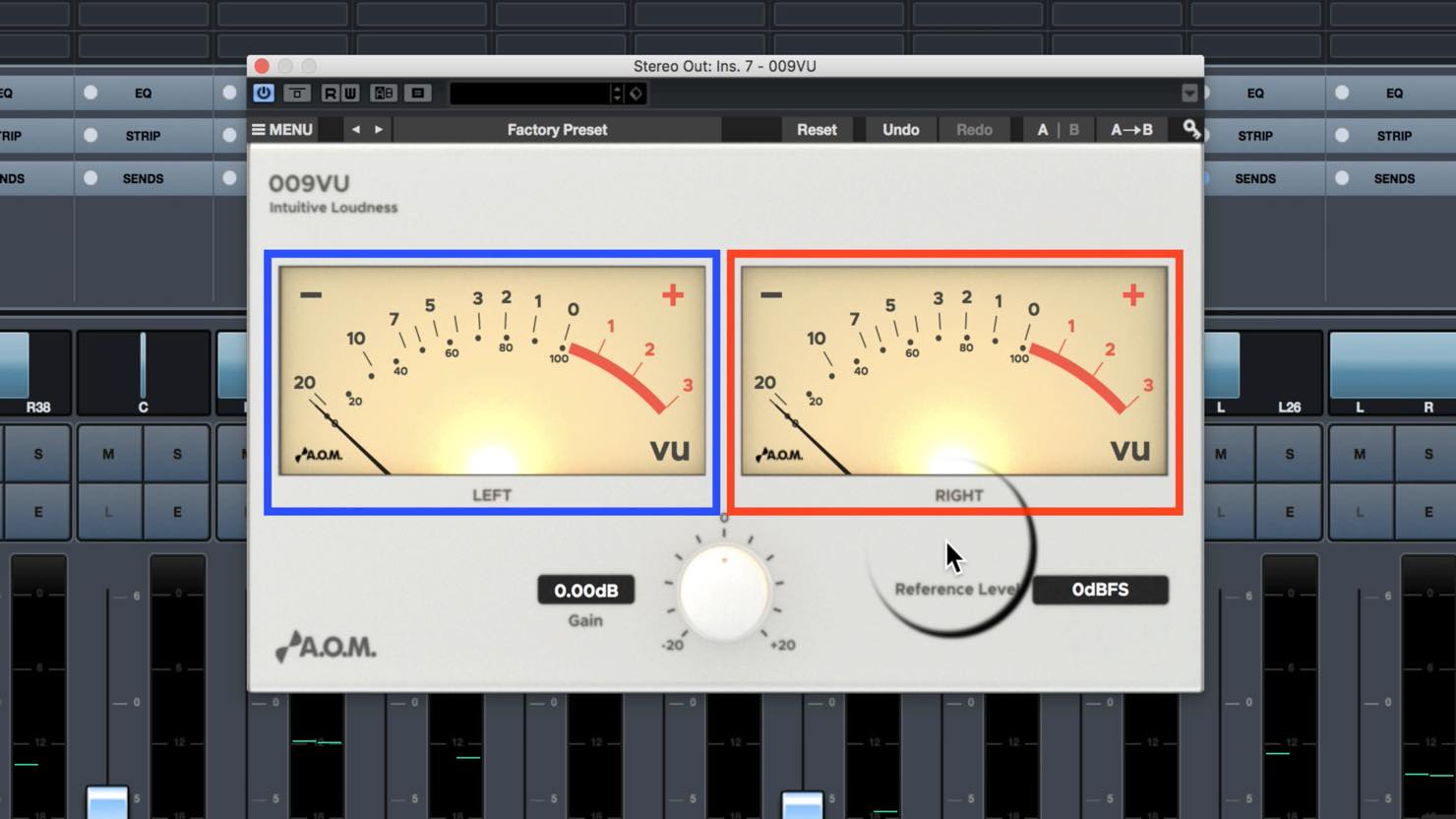Toggle A/B comparison icon in the plugin header
1456x819 pixels.
coord(384,93)
